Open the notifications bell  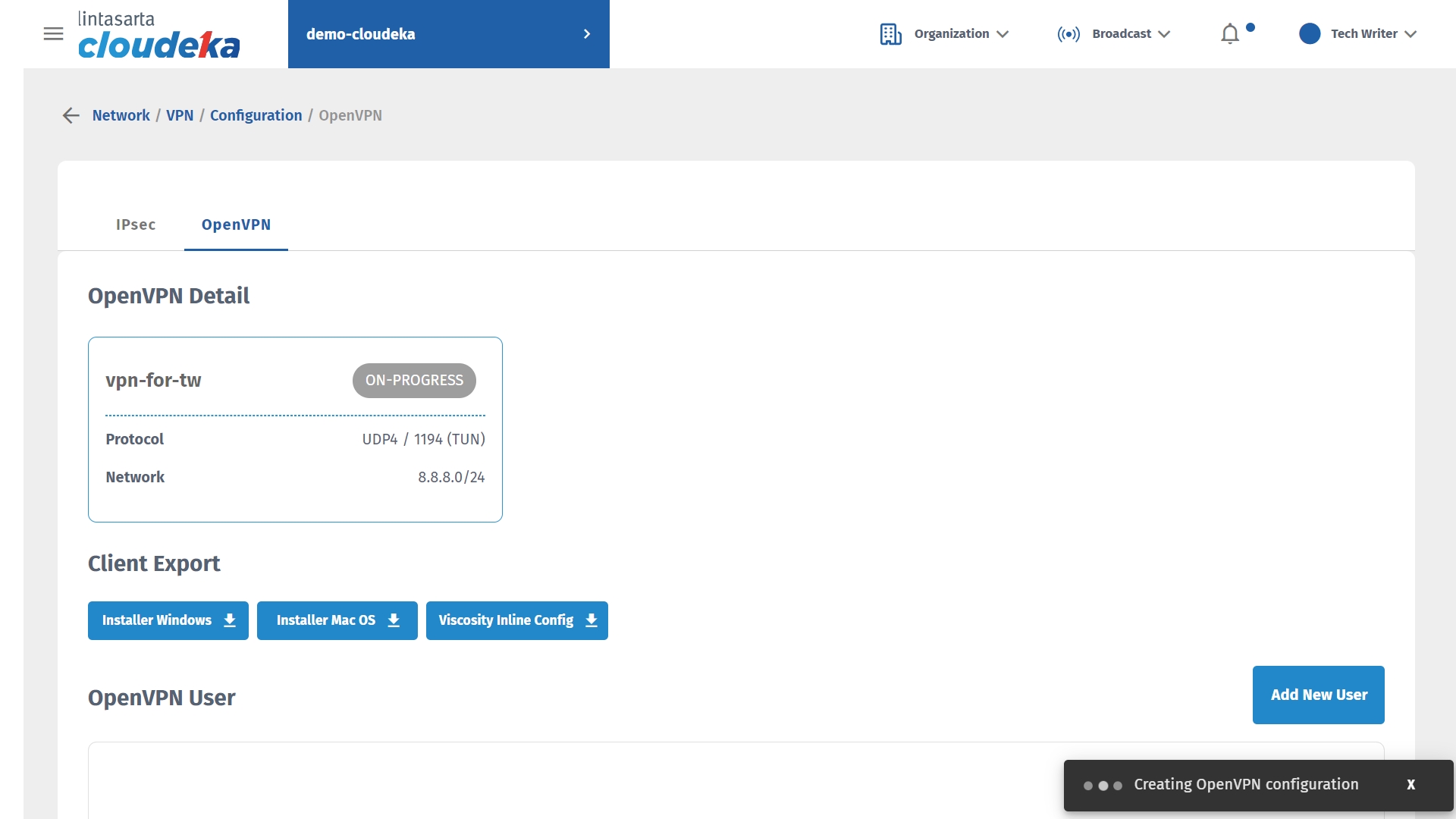(1230, 34)
